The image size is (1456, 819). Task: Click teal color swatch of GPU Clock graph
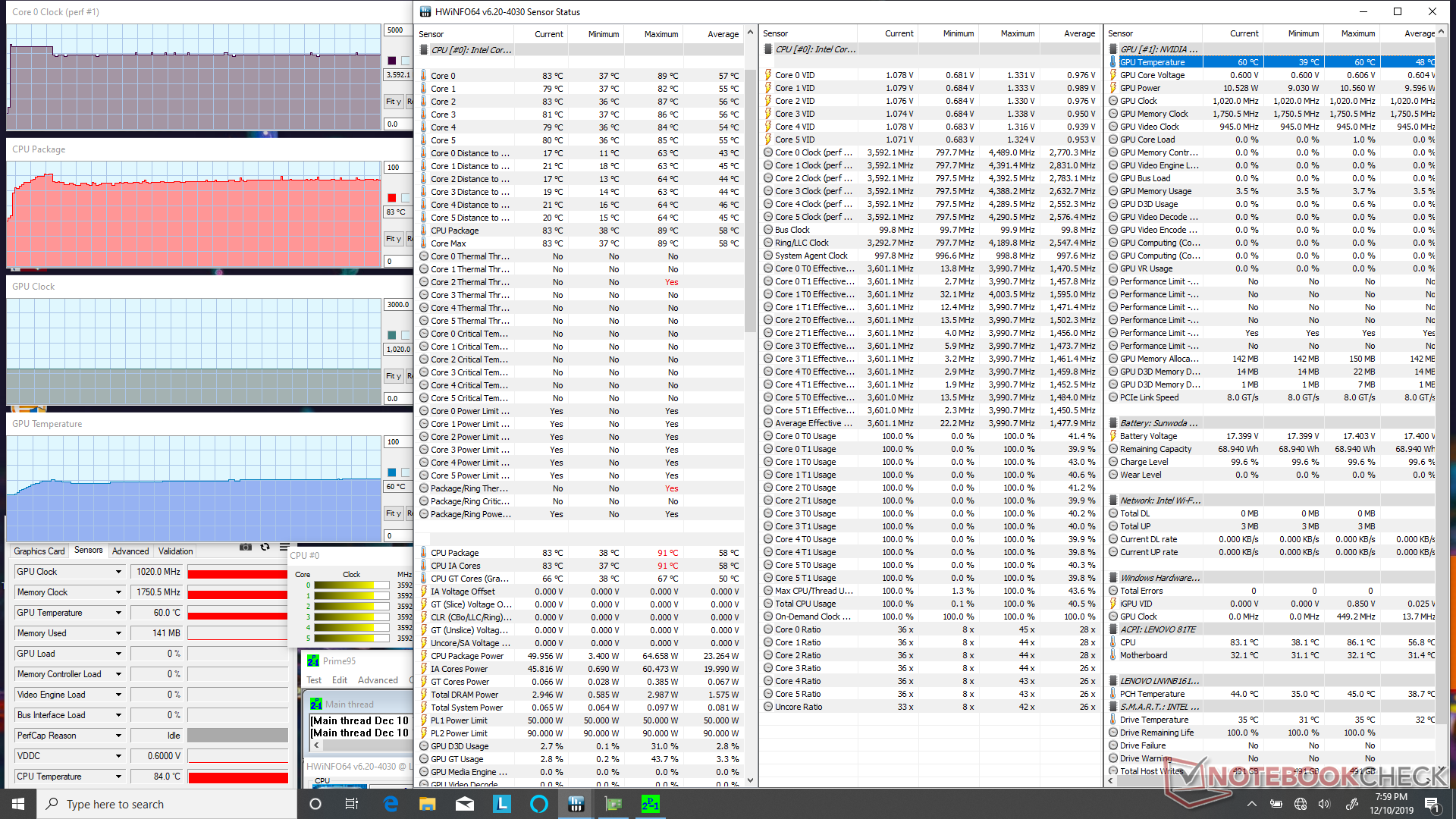coord(392,335)
